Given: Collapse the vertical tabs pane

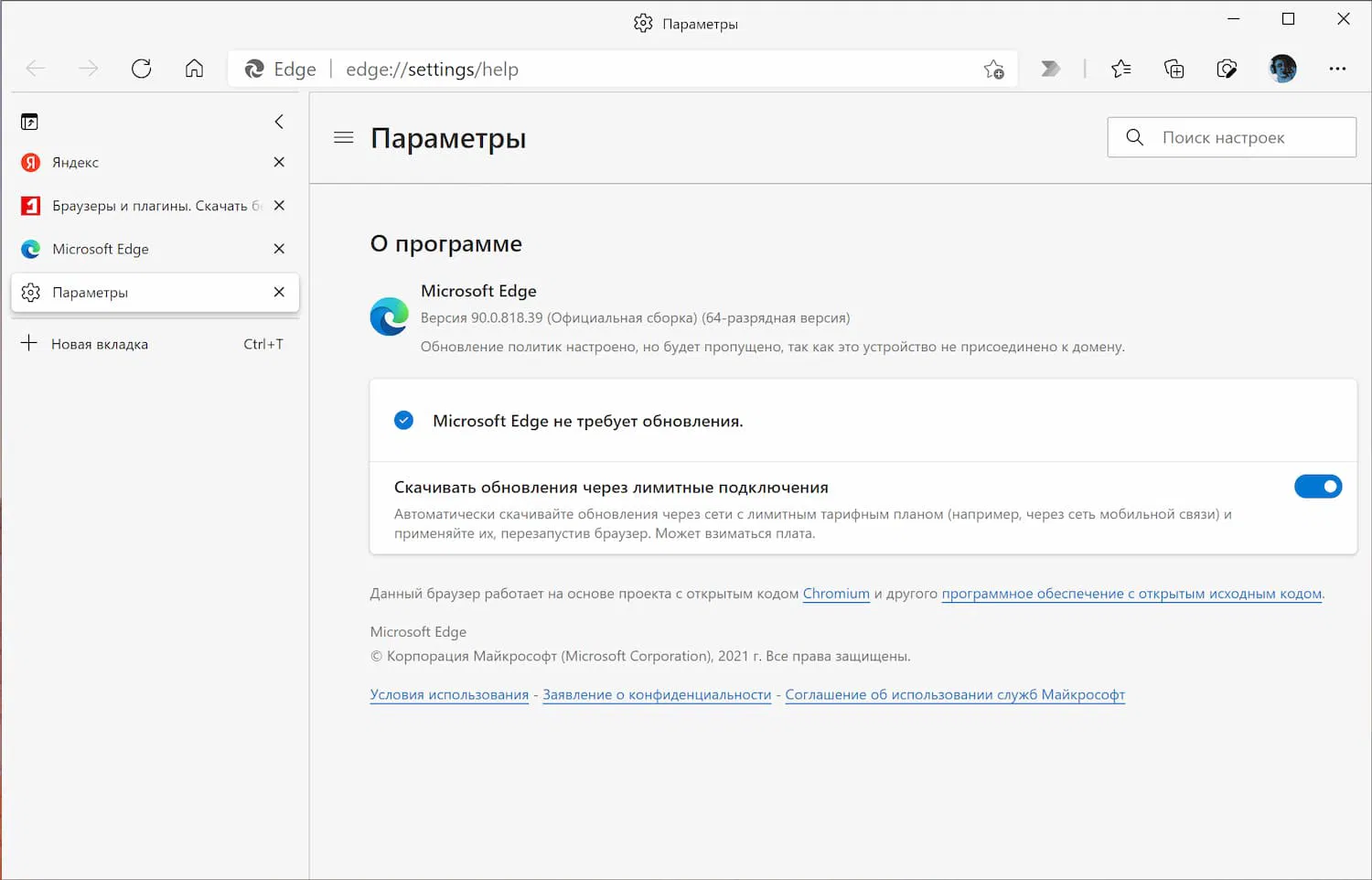Looking at the screenshot, I should coord(279,121).
